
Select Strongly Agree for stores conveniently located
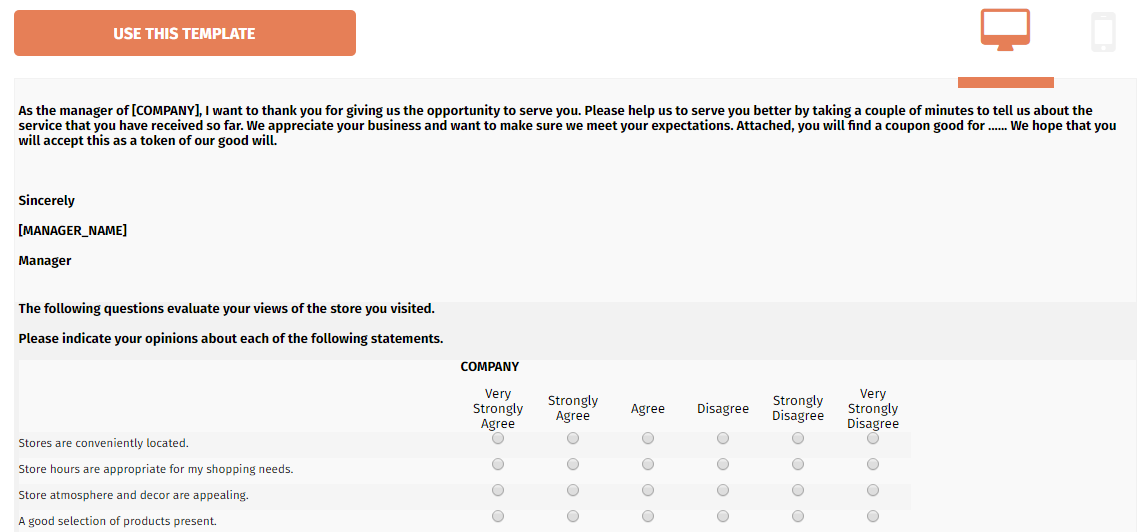tap(573, 439)
